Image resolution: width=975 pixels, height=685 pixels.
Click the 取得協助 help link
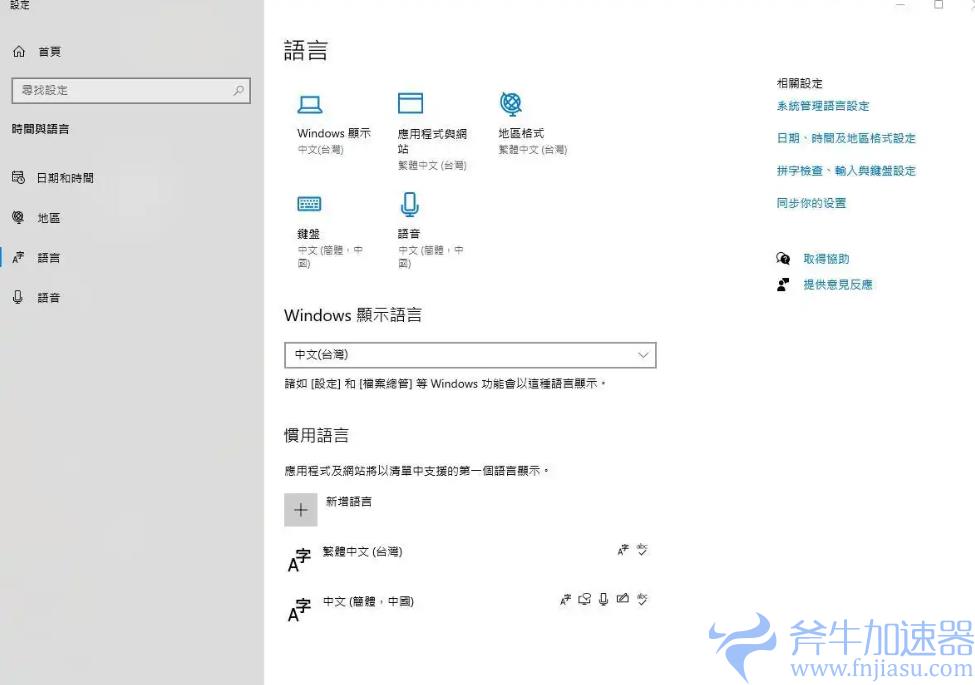click(826, 259)
